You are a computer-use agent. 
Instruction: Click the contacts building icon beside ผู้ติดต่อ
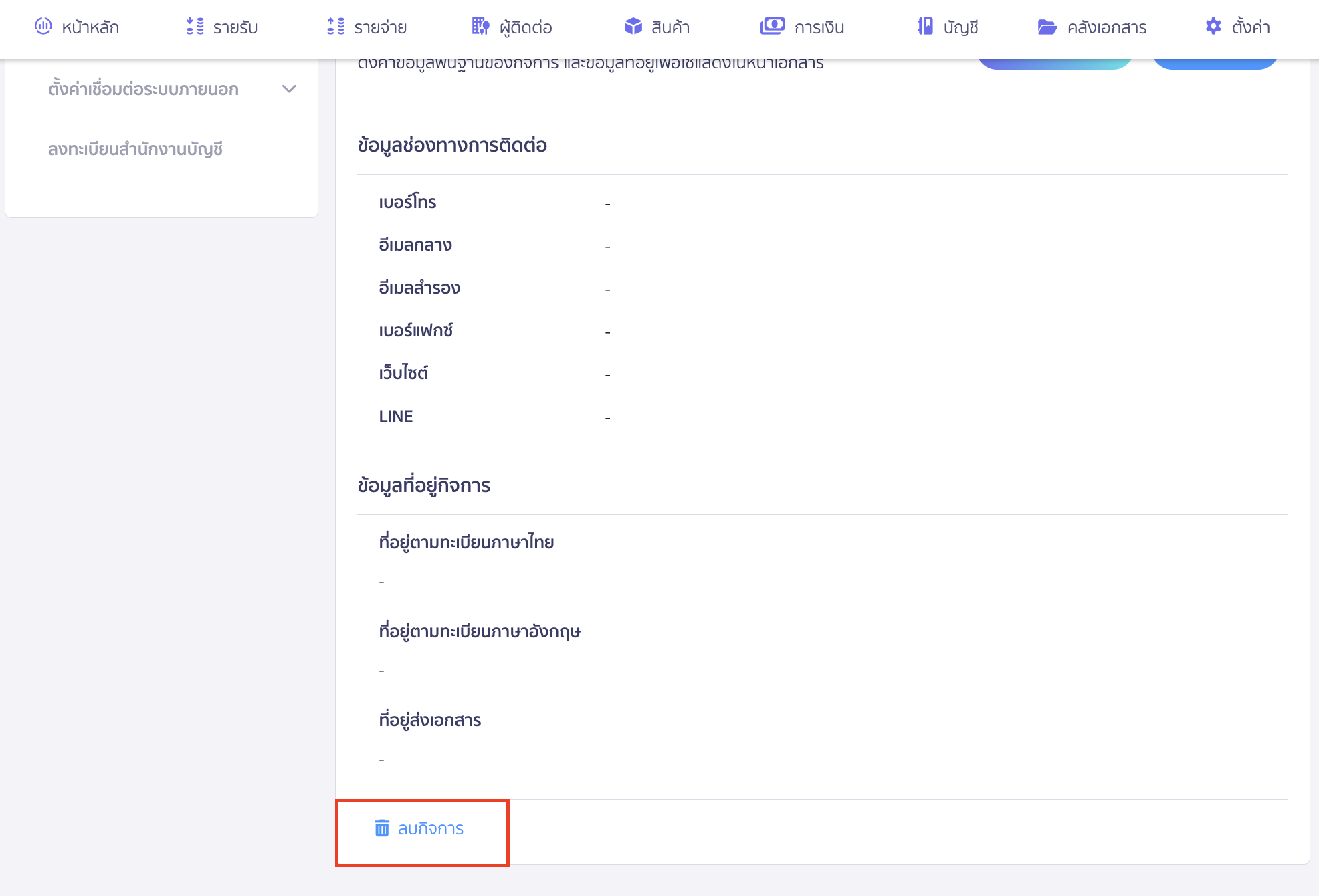pyautogui.click(x=480, y=27)
